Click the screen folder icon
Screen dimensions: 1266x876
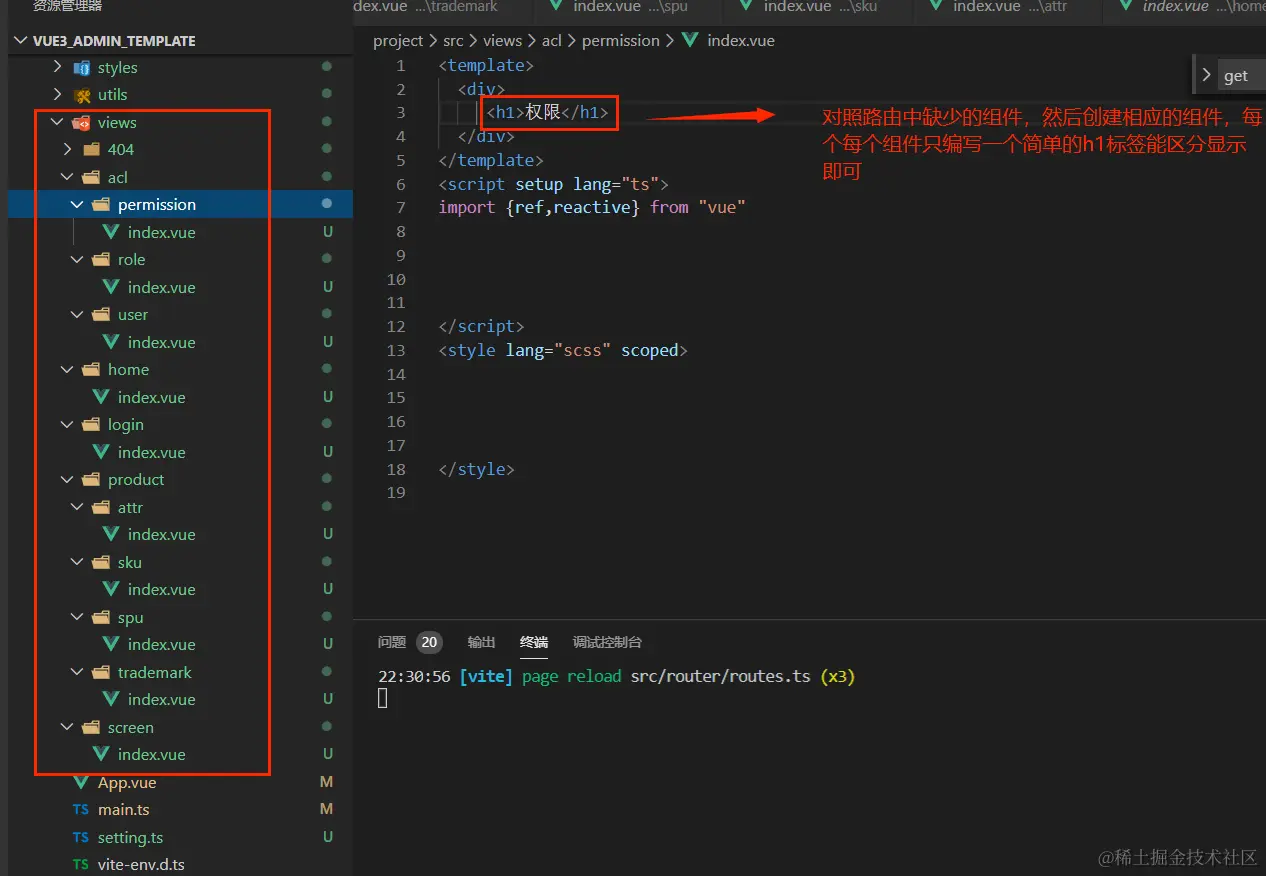[92, 727]
